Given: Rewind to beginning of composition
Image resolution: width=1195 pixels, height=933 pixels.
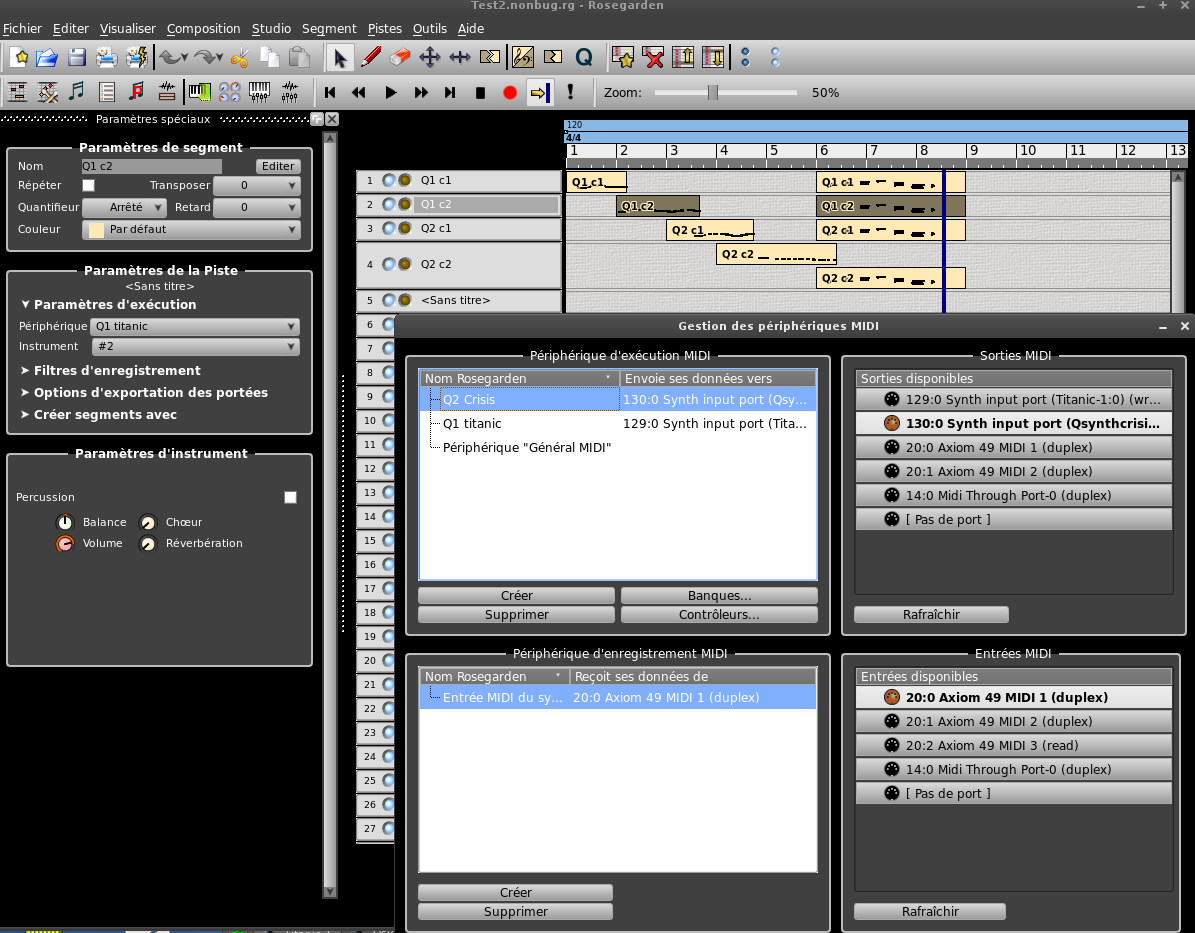Looking at the screenshot, I should (330, 92).
